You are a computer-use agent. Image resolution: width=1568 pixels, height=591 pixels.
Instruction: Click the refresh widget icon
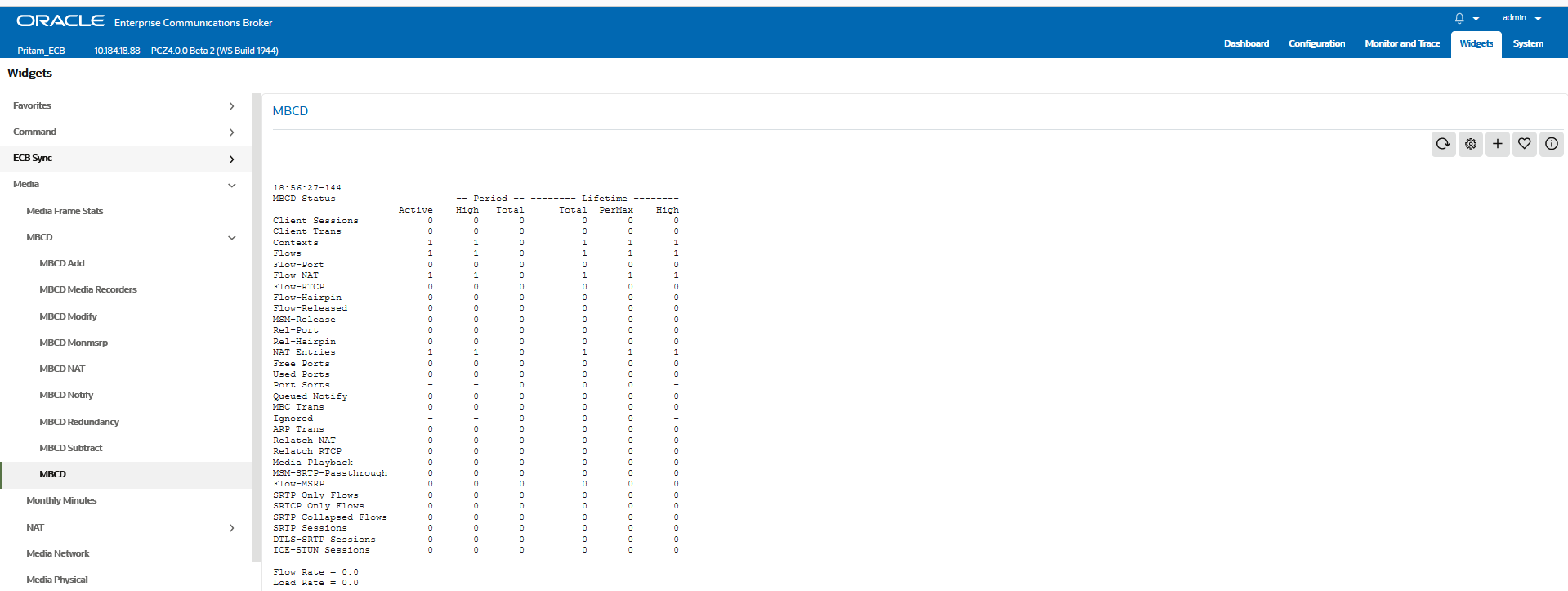pos(1443,144)
